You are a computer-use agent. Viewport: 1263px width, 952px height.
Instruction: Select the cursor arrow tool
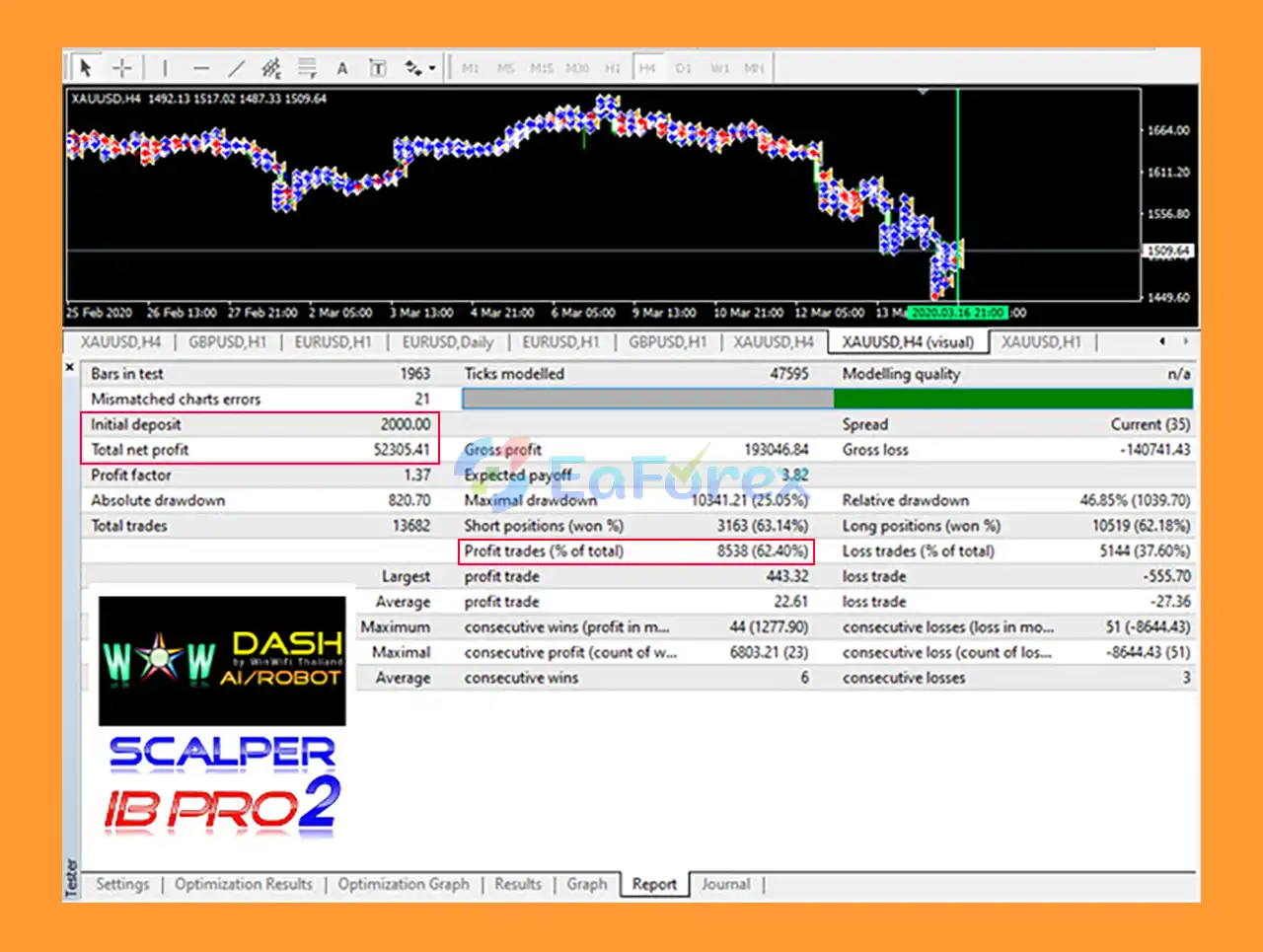click(x=86, y=68)
